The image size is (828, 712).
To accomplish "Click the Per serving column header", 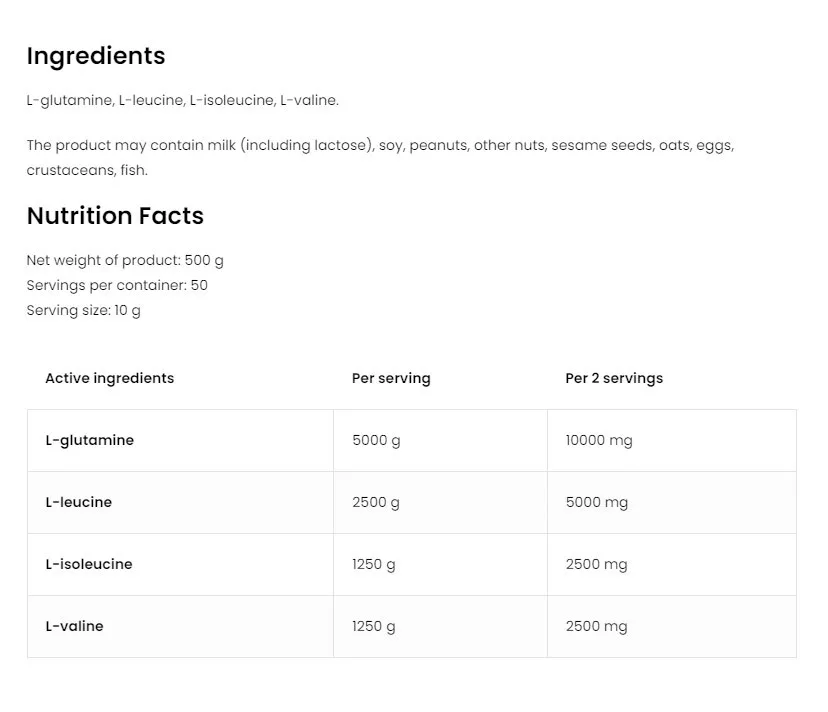I will click(391, 378).
